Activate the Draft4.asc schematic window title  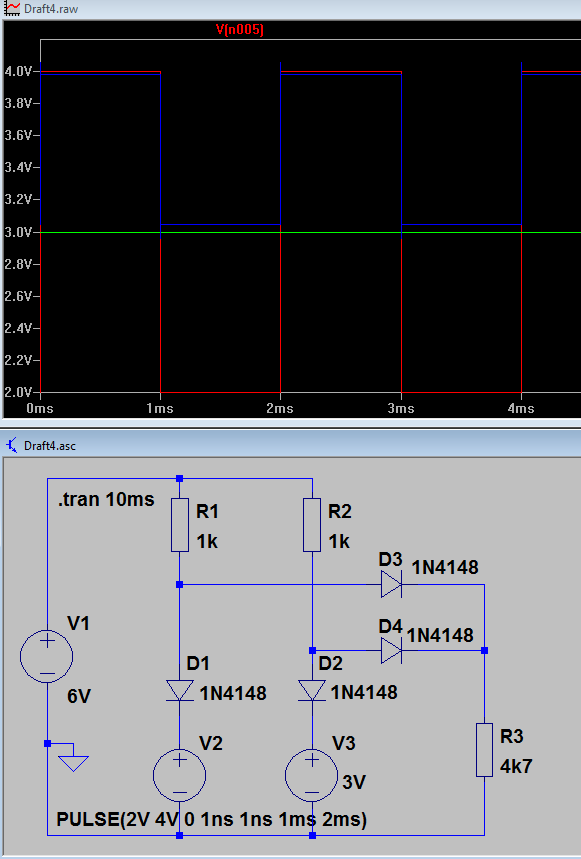50,445
